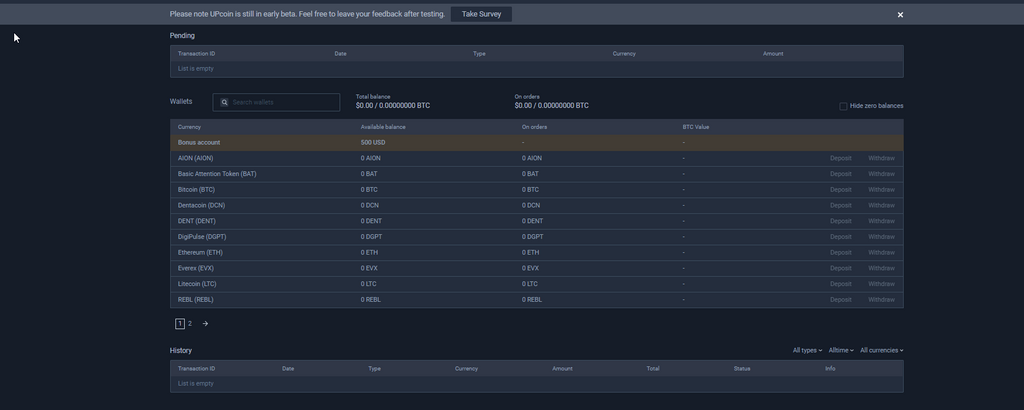Click Withdraw for Litecoin (LTC)
Screen dimensions: 1024x410
pyautogui.click(x=881, y=284)
